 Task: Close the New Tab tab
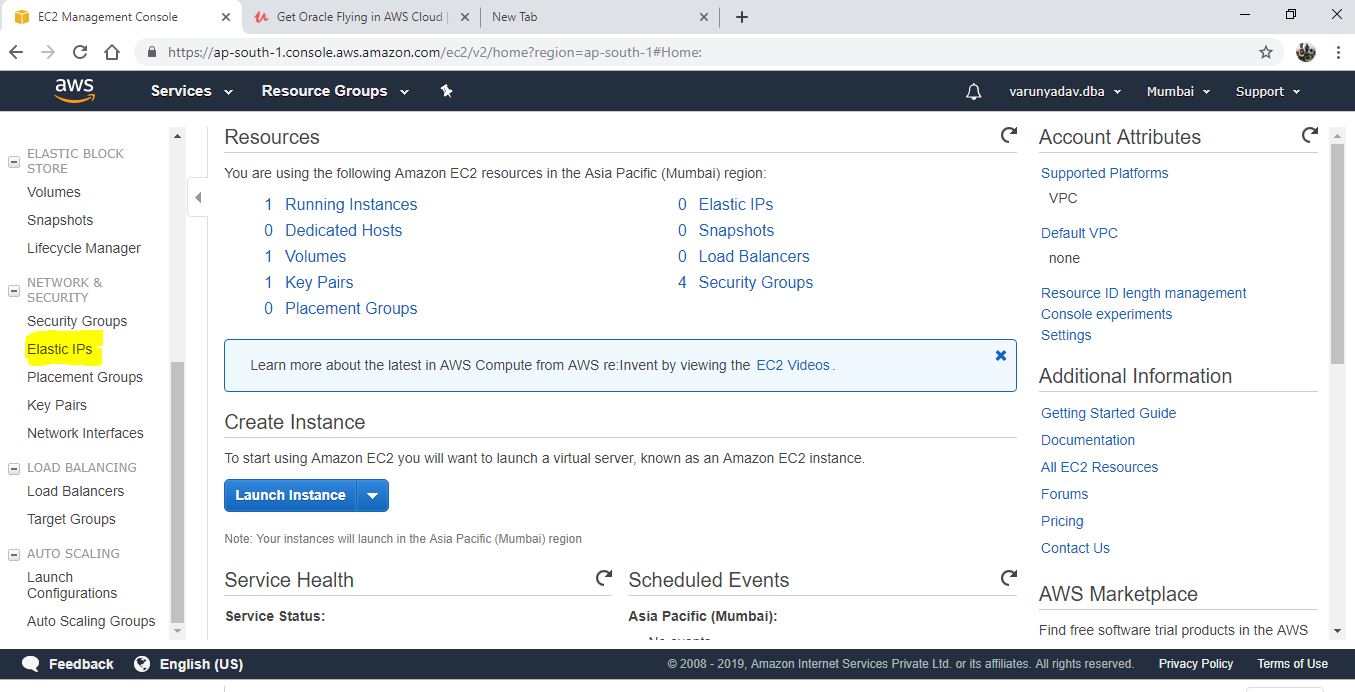(704, 17)
